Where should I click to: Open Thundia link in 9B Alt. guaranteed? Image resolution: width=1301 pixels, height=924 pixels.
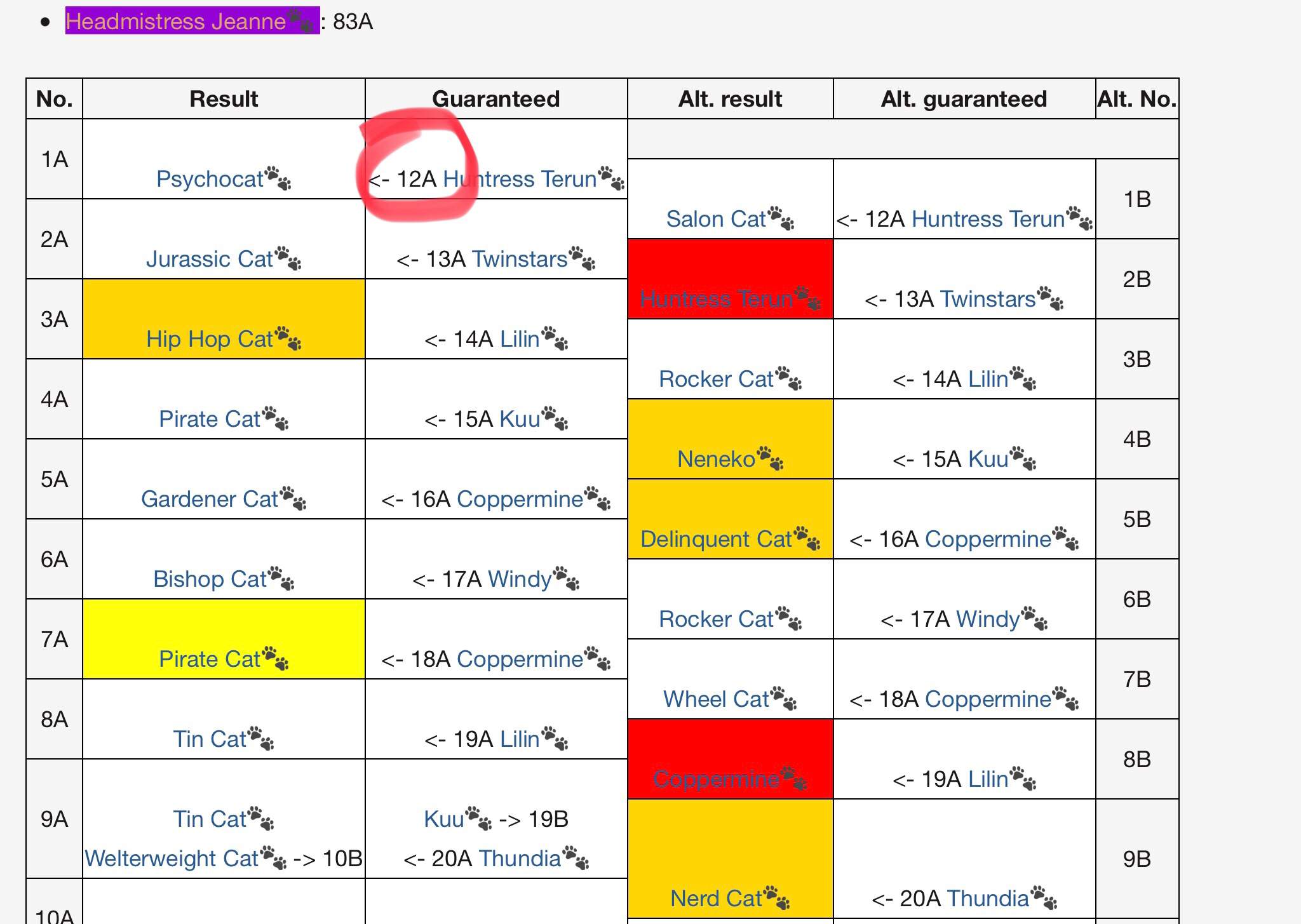coord(988,899)
